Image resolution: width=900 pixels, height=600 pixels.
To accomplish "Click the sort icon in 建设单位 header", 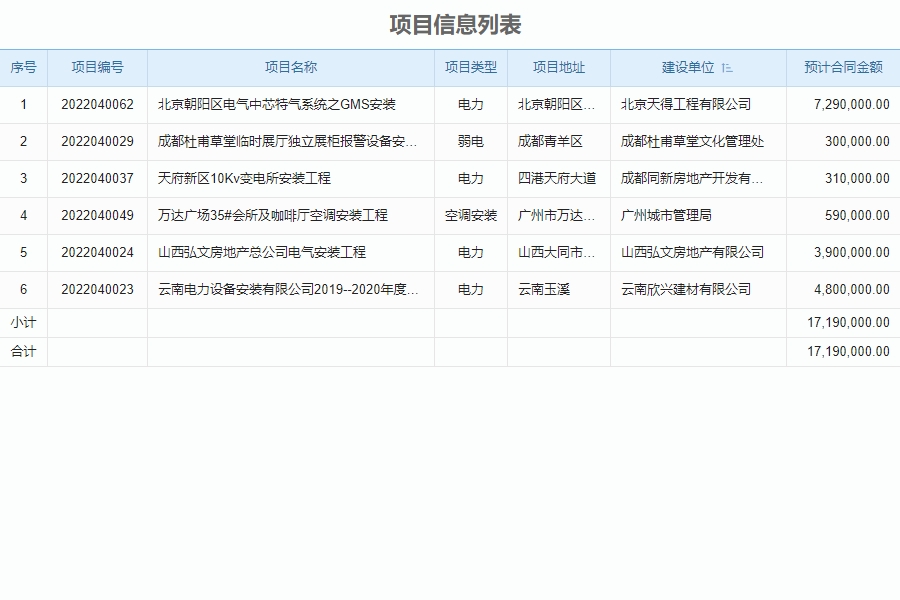I will click(x=727, y=68).
